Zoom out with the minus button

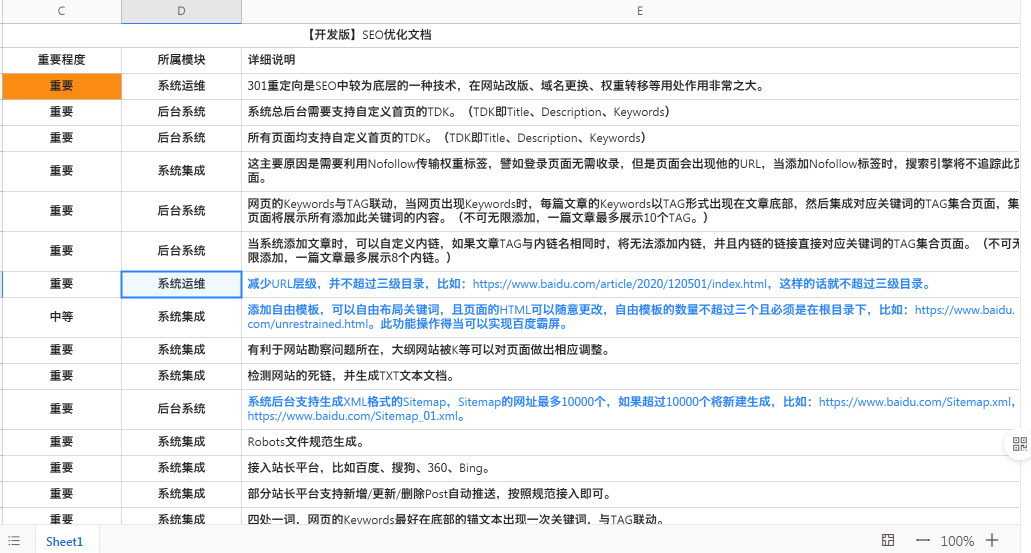pyautogui.click(x=923, y=541)
